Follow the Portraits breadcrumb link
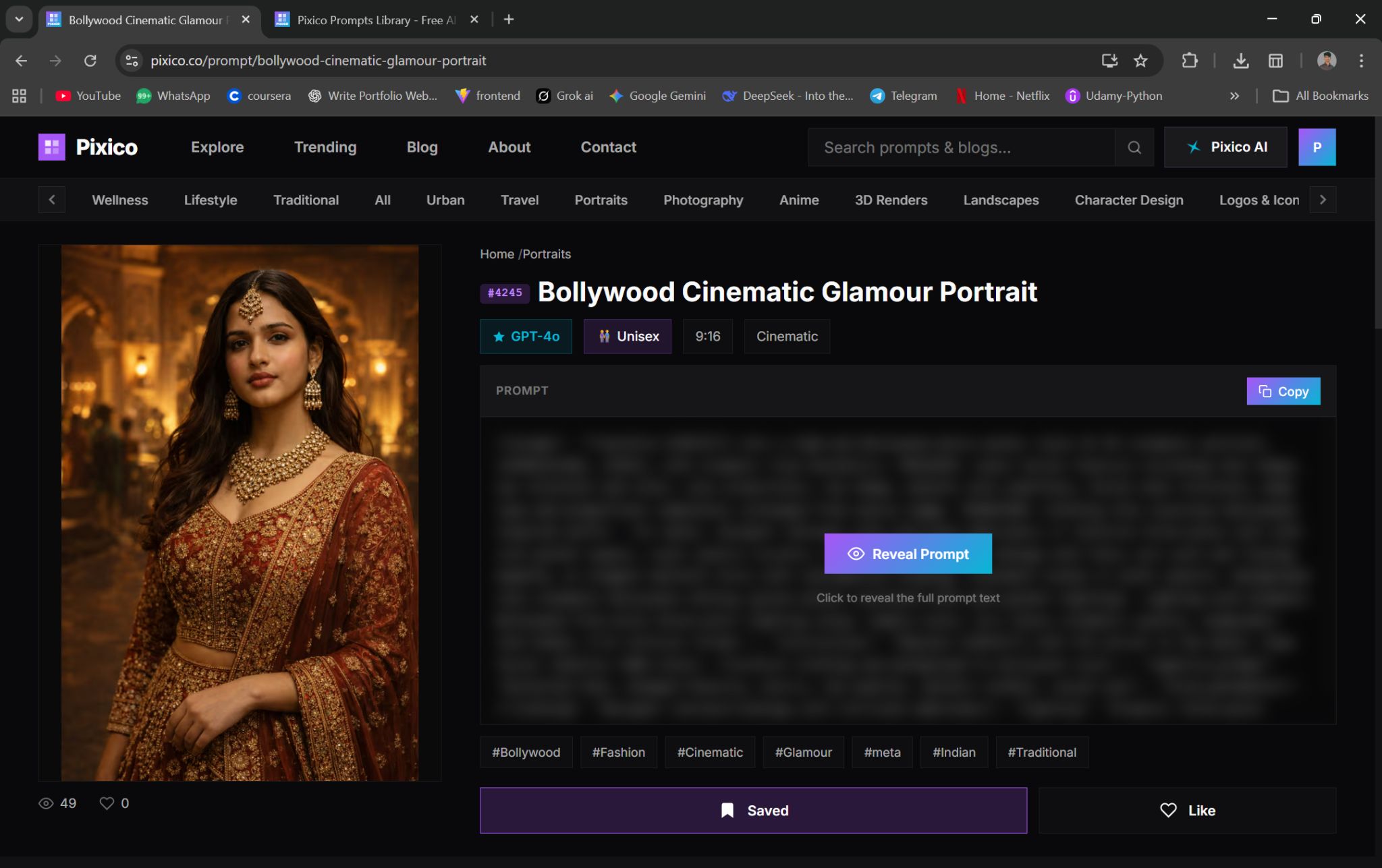 pyautogui.click(x=547, y=254)
